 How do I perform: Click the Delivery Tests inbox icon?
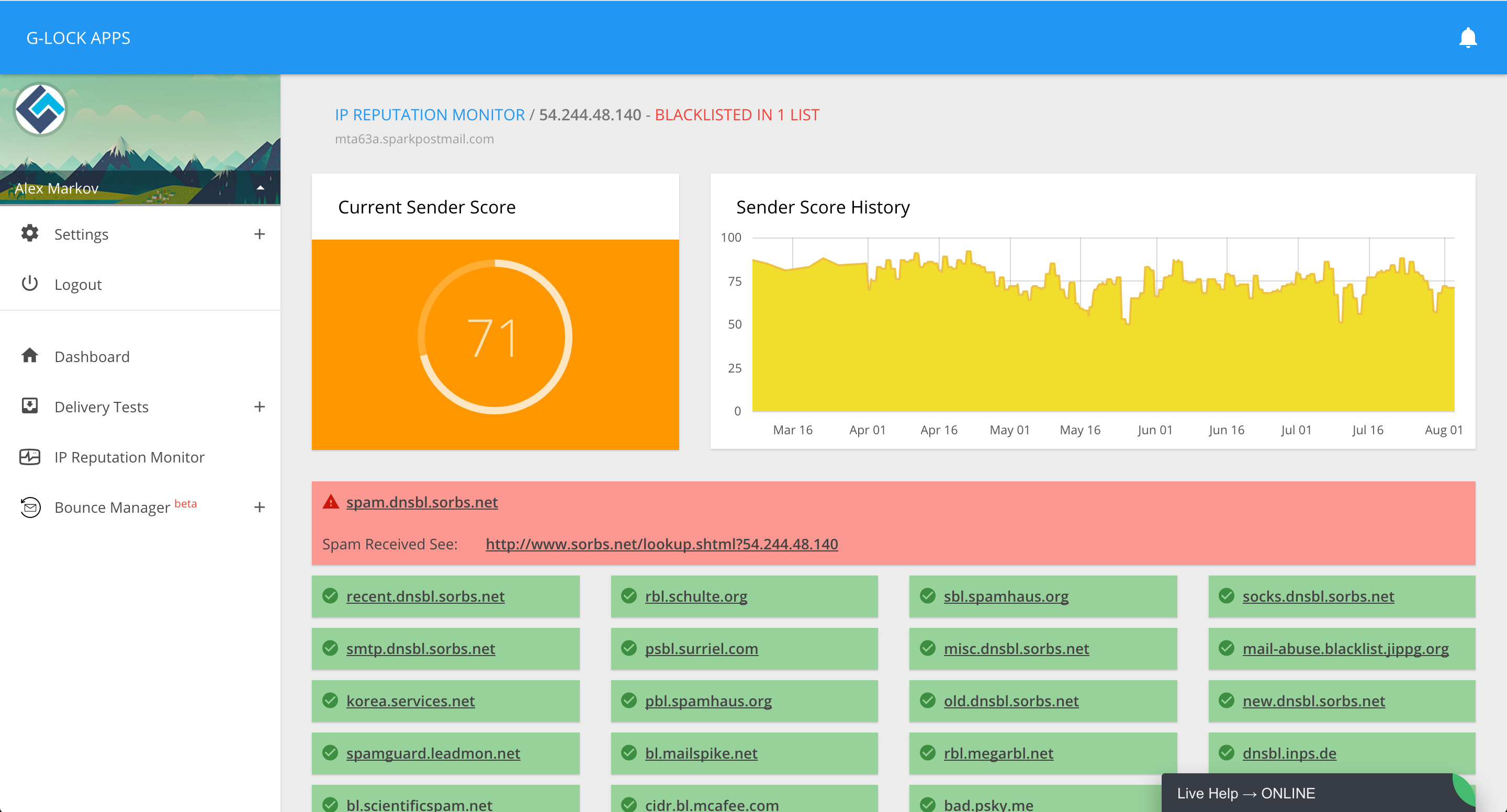(29, 406)
